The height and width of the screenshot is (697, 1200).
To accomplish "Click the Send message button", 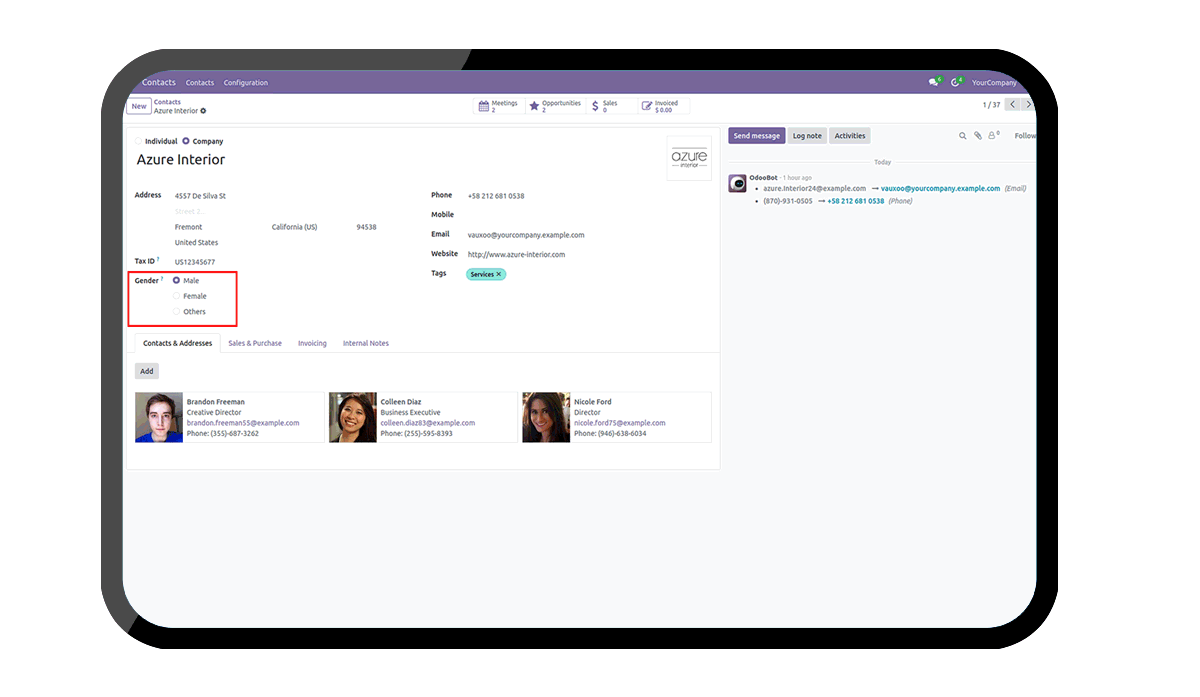I will click(x=757, y=136).
